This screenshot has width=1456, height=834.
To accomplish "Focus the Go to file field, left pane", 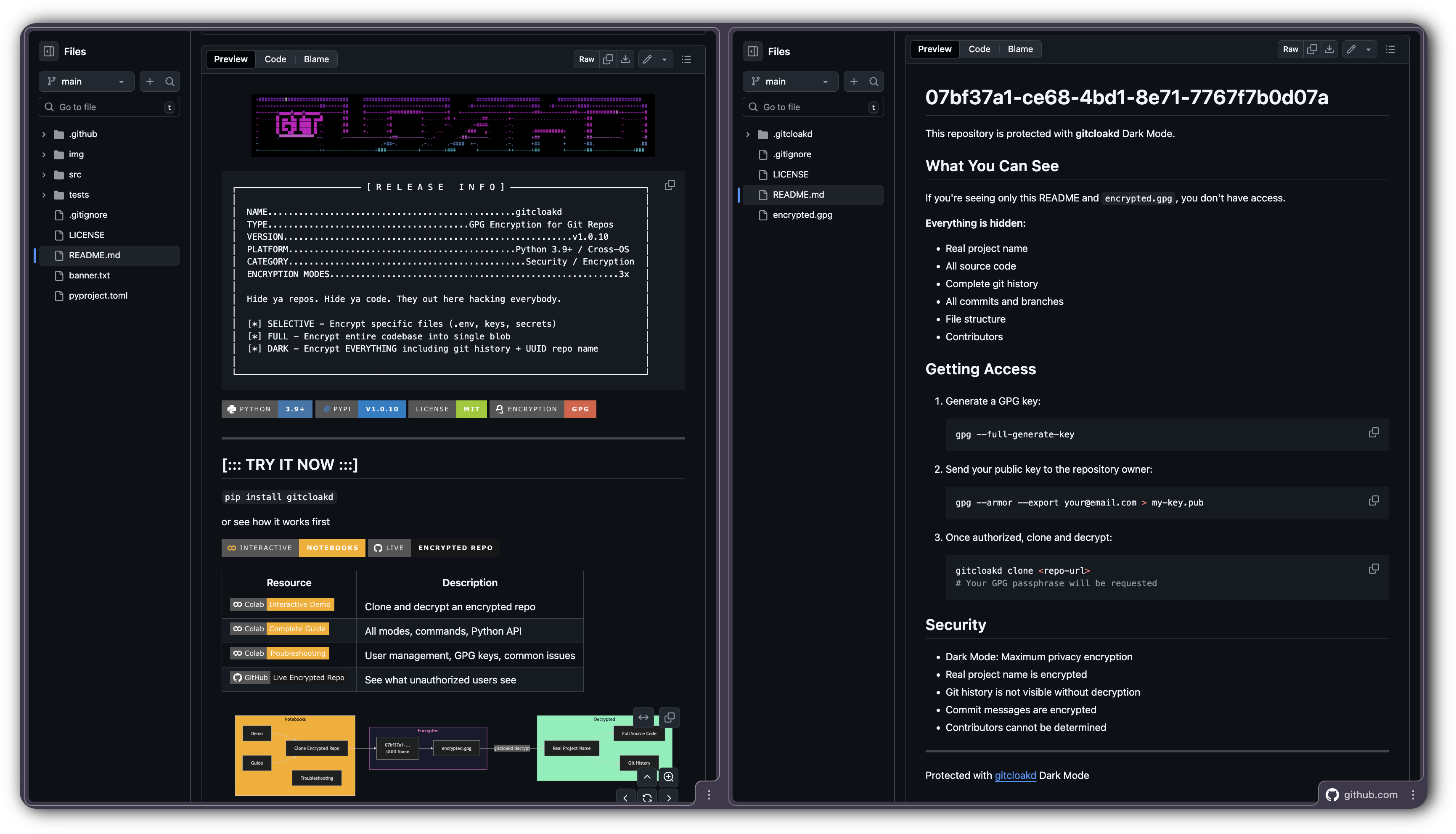I will tap(109, 108).
